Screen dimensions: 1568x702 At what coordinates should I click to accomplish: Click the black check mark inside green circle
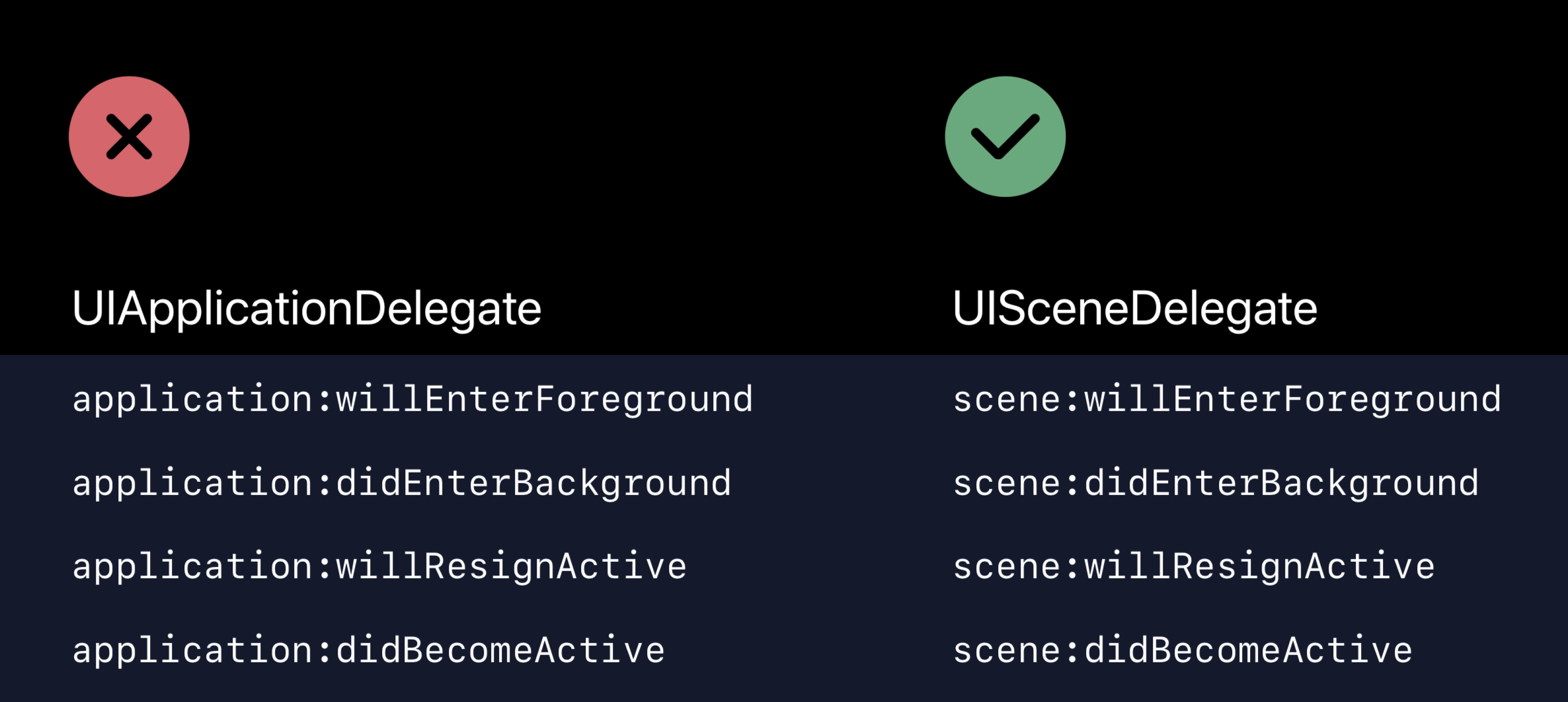1005,137
